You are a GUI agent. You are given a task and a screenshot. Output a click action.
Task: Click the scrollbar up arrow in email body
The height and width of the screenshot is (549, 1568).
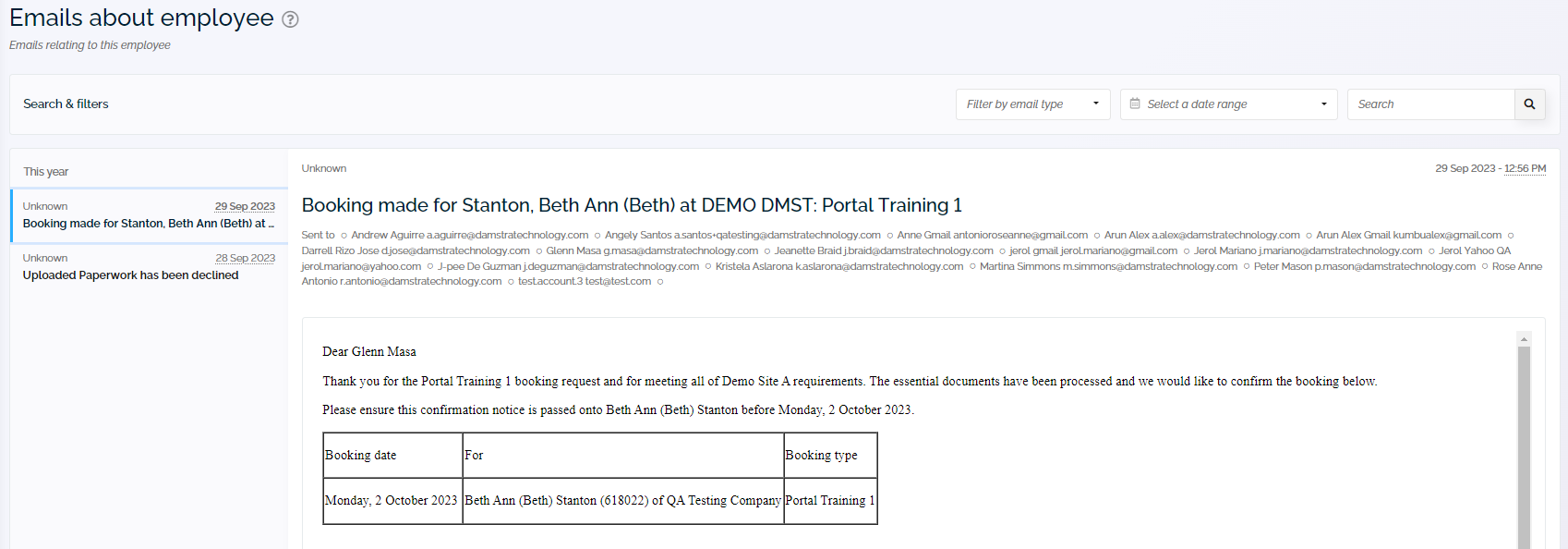point(1524,339)
